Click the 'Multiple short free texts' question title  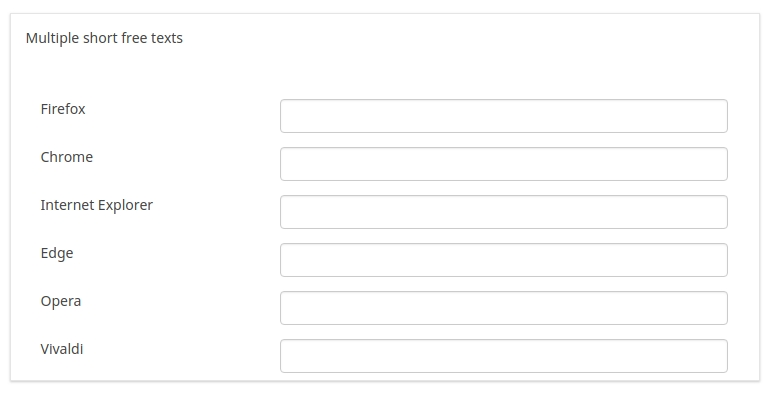(x=104, y=38)
